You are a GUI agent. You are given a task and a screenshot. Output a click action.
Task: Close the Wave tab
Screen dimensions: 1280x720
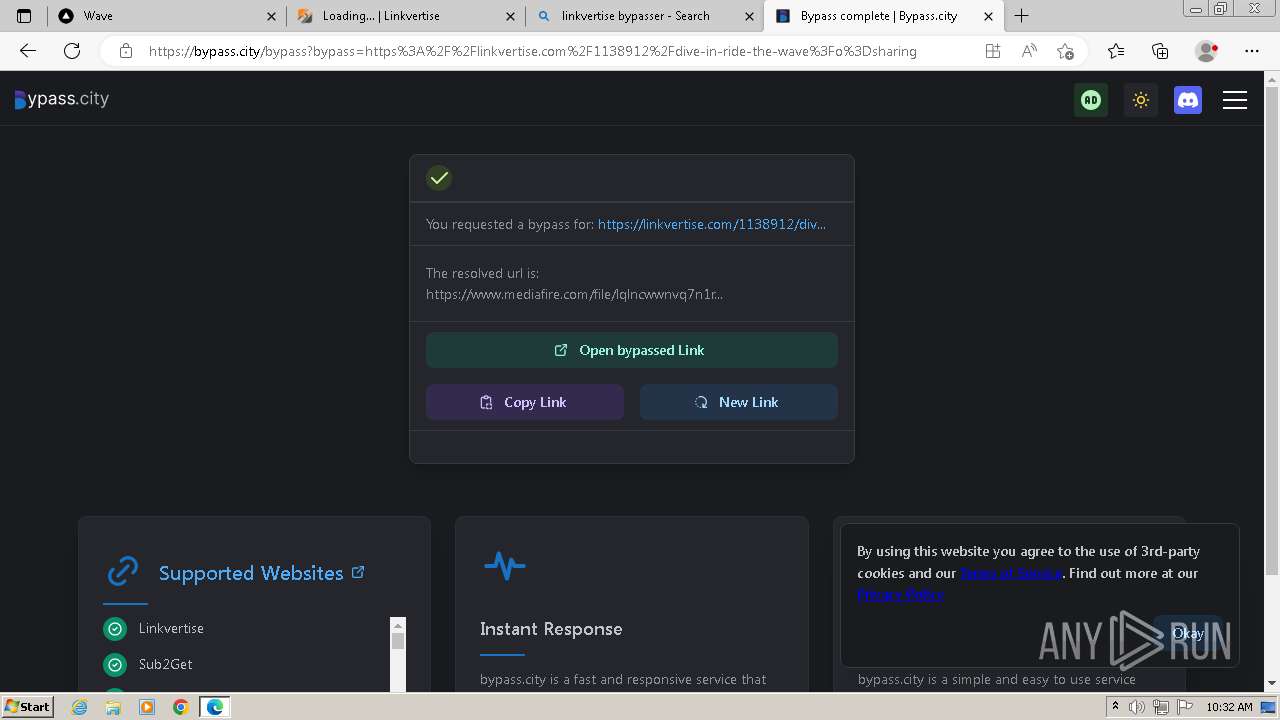[273, 16]
